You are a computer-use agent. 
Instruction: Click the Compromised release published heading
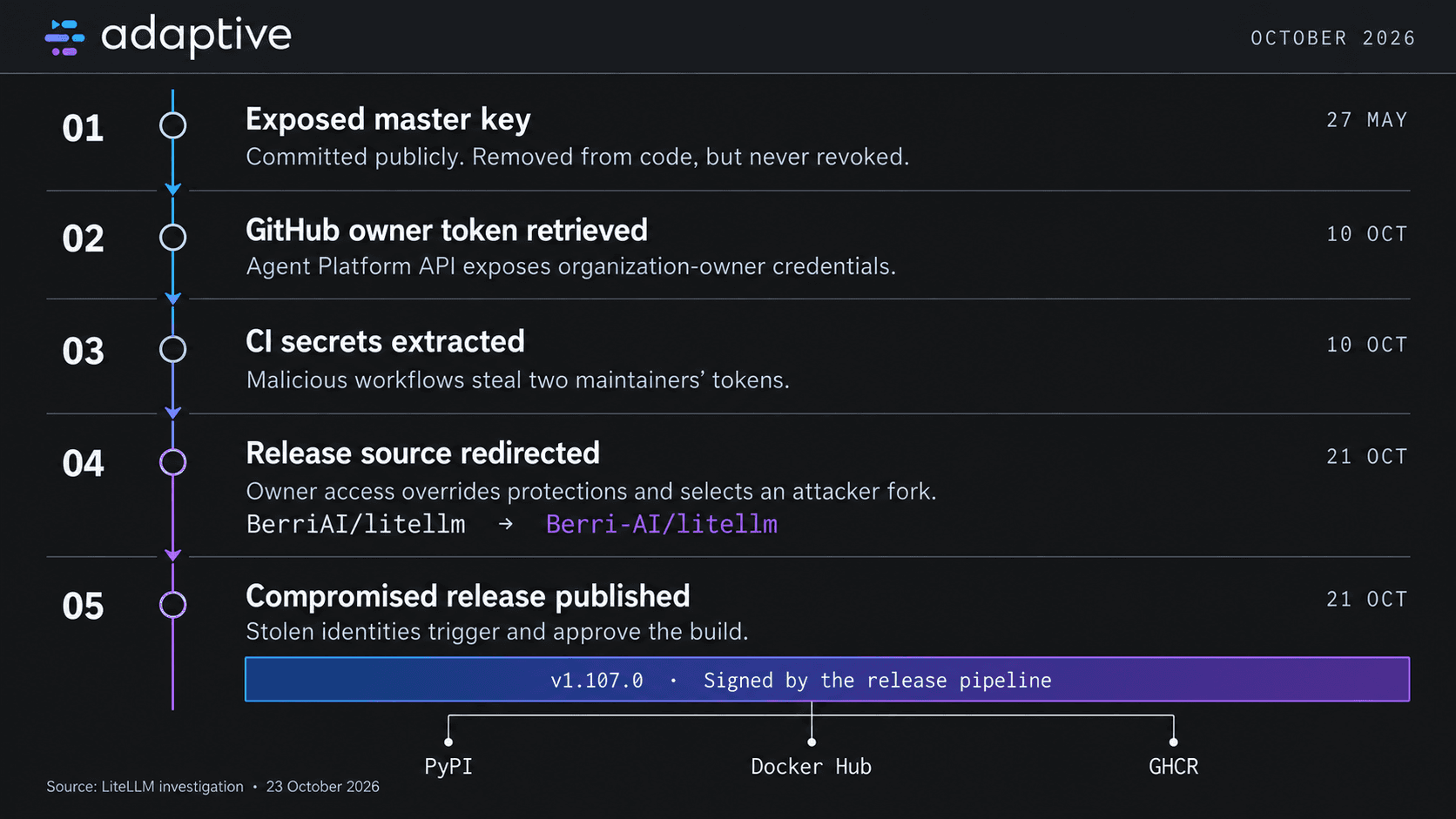point(468,596)
